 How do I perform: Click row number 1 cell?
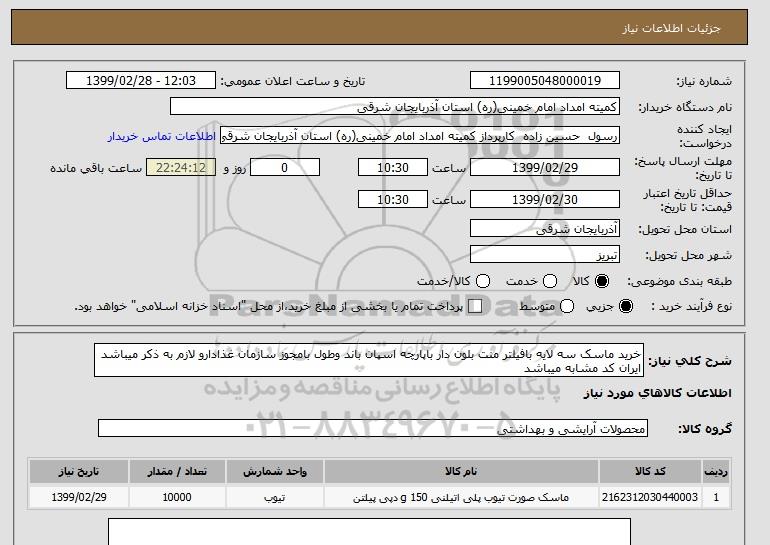[716, 497]
